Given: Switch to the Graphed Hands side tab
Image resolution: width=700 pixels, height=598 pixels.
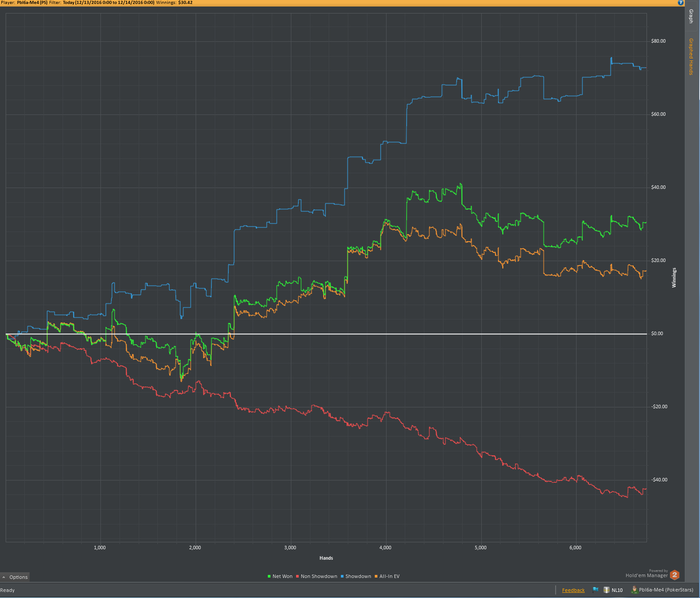Looking at the screenshot, I should click(x=691, y=56).
